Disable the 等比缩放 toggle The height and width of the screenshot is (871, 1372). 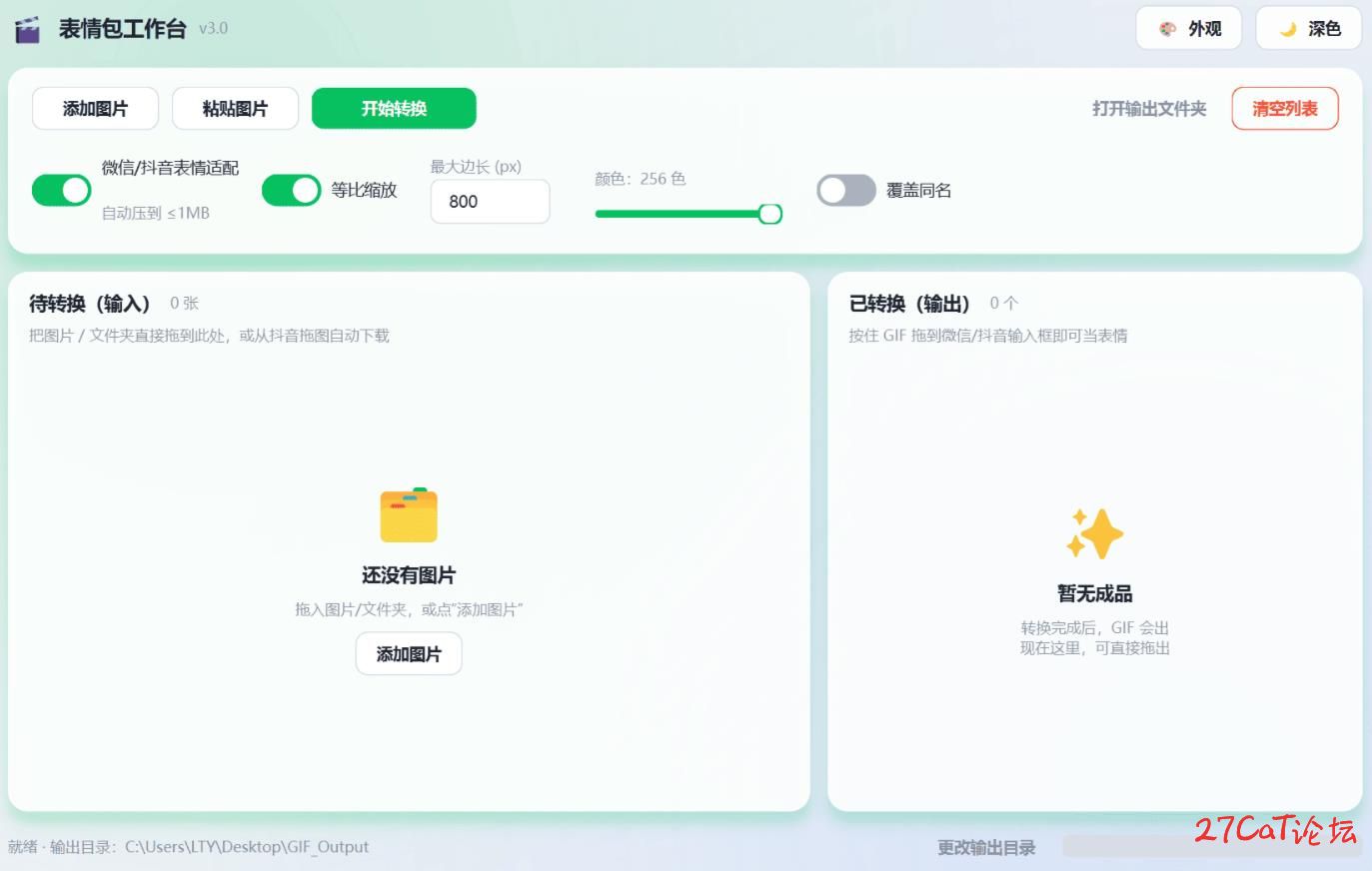click(x=291, y=190)
